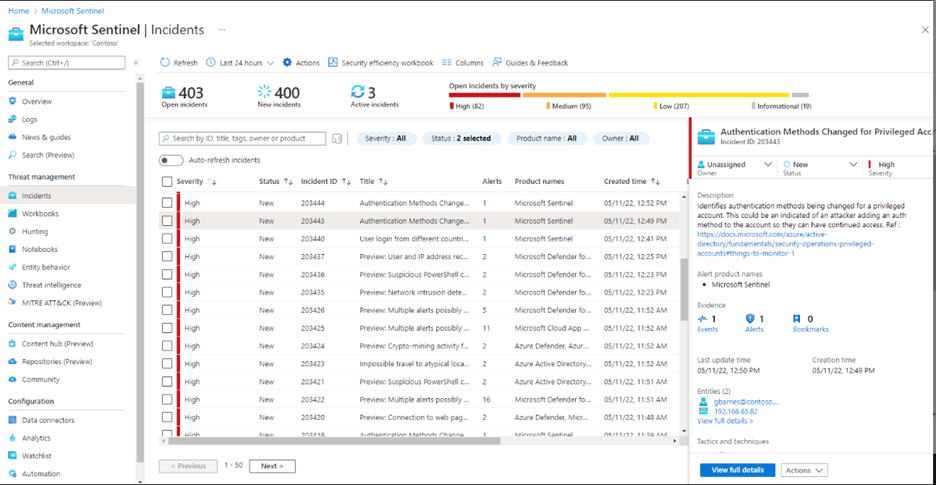Sort by the Incident ID column header

click(325, 182)
